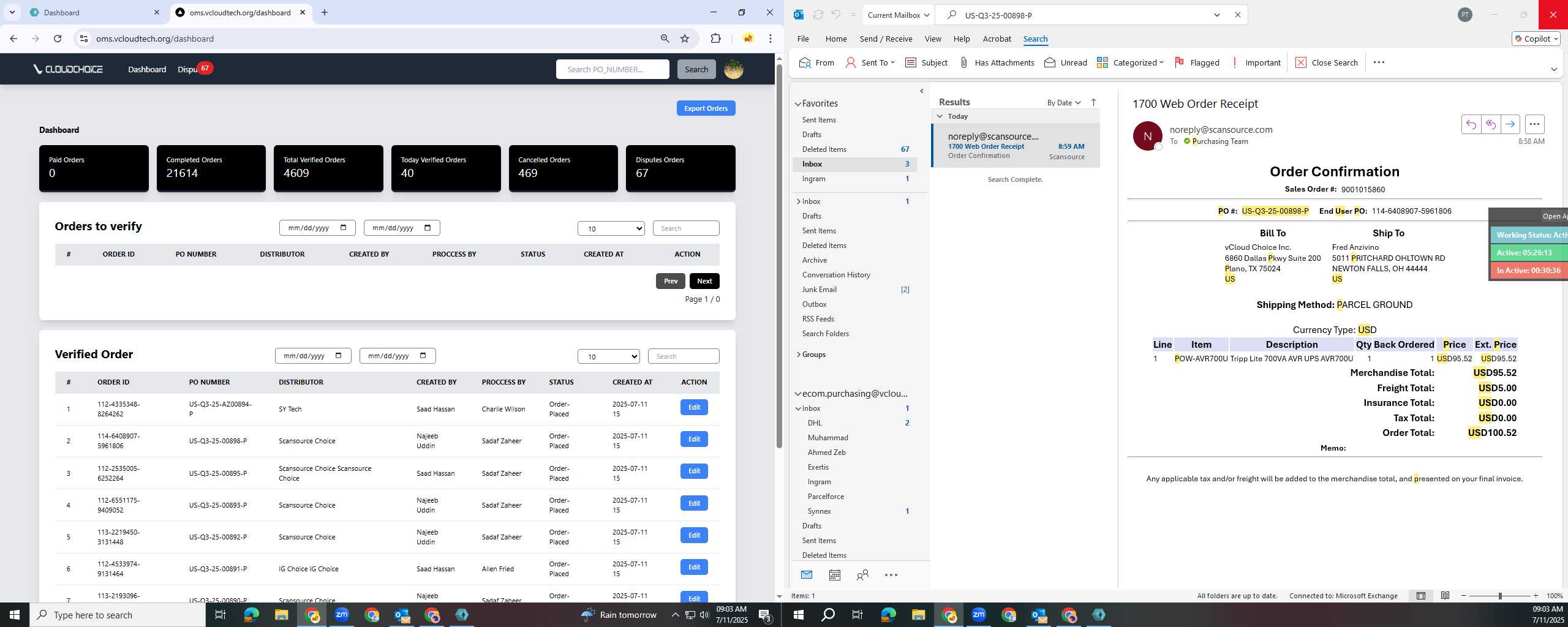Click Outlook Forward arrow icon
Screen dimensions: 1568x627
point(1510,124)
